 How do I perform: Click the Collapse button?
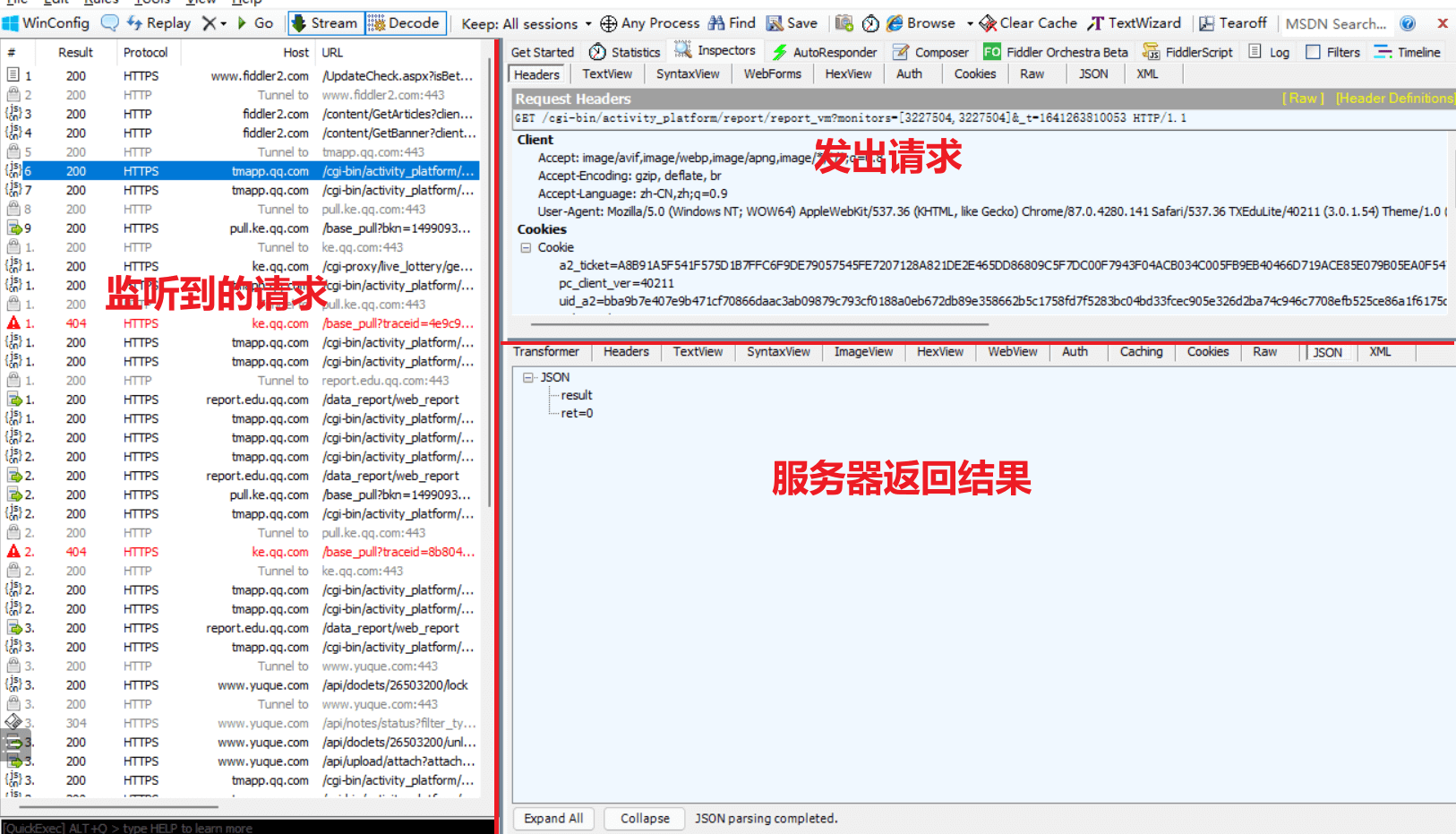click(645, 819)
